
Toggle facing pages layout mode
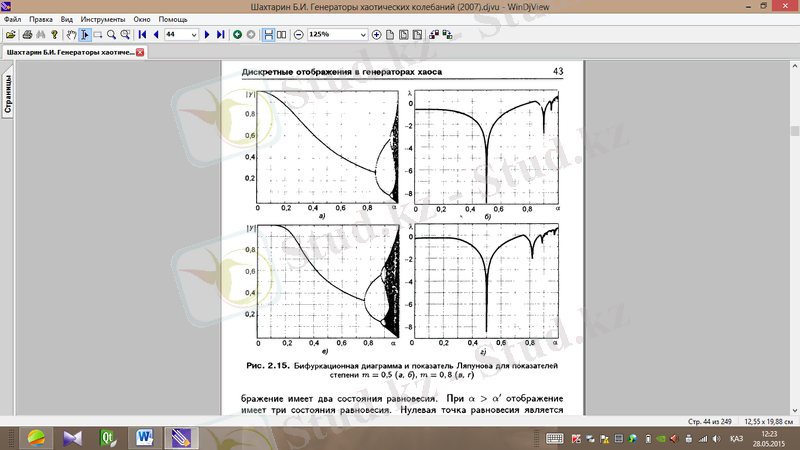(282, 35)
